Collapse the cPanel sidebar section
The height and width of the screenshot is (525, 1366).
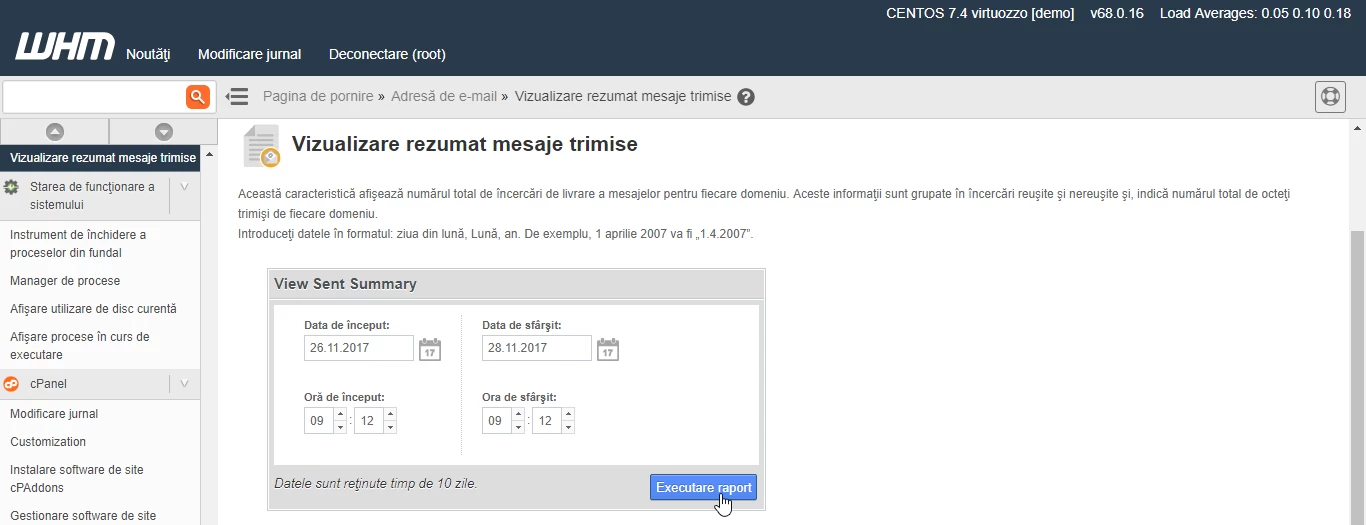[184, 384]
